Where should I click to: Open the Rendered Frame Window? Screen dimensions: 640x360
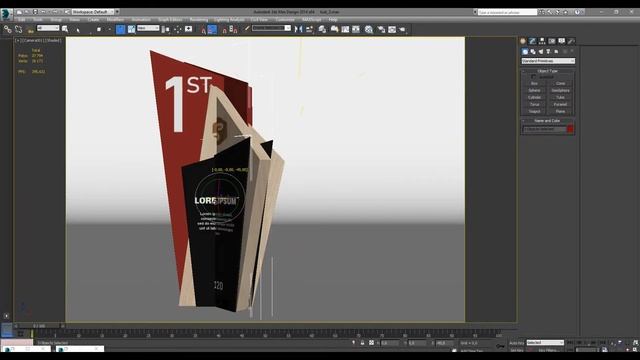pos(392,29)
